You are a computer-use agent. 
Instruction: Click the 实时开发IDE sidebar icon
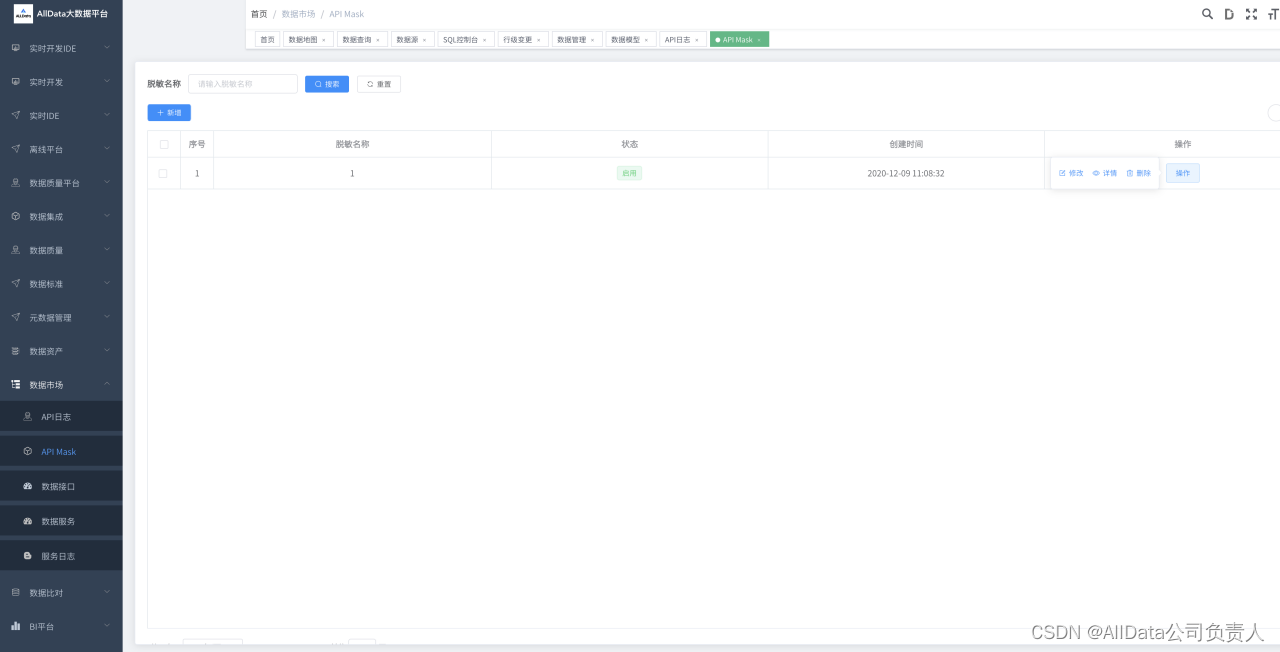coord(16,48)
